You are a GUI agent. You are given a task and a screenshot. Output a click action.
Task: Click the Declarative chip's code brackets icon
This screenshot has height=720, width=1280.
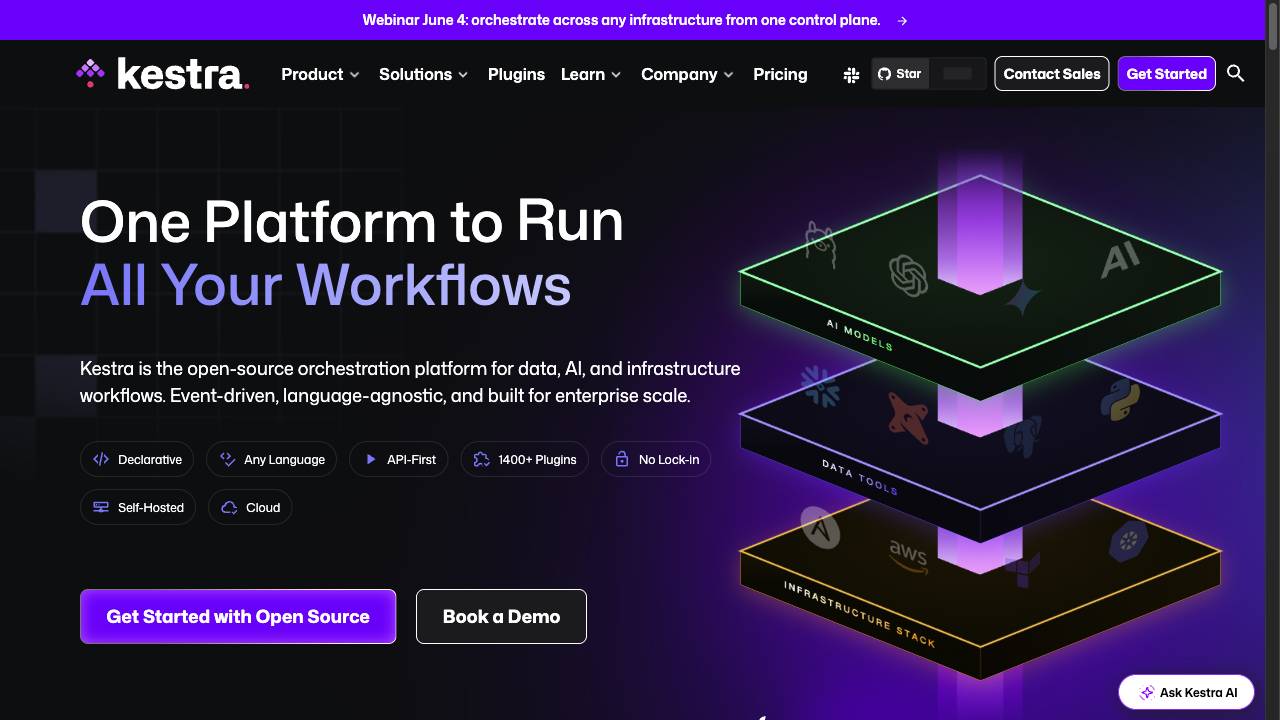point(101,460)
